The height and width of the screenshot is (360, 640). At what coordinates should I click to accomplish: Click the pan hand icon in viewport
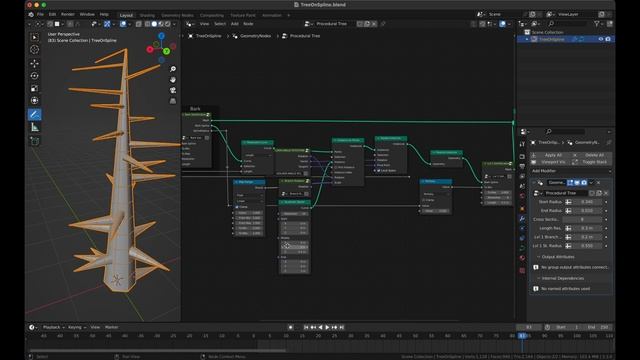click(x=173, y=80)
